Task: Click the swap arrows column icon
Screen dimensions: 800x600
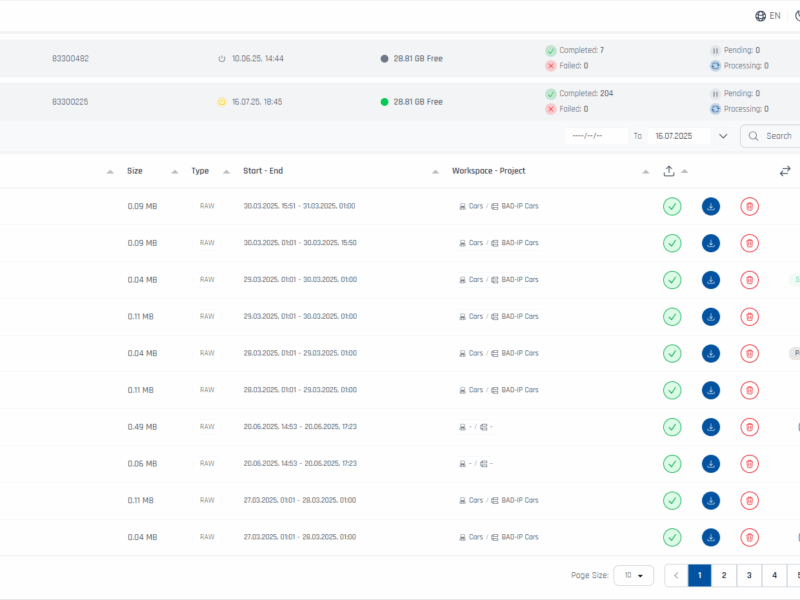Action: coord(785,171)
